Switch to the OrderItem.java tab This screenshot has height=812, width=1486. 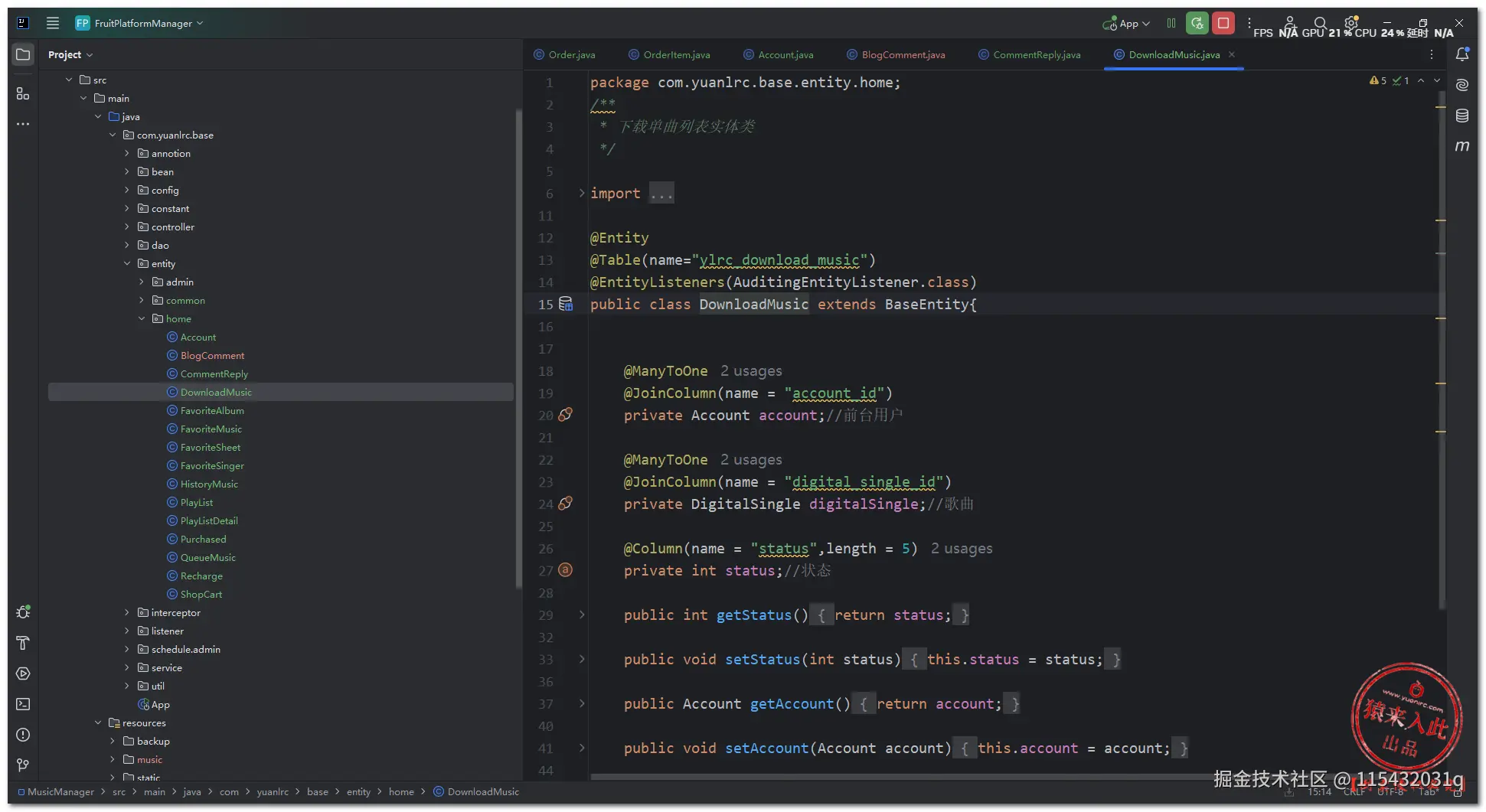669,54
